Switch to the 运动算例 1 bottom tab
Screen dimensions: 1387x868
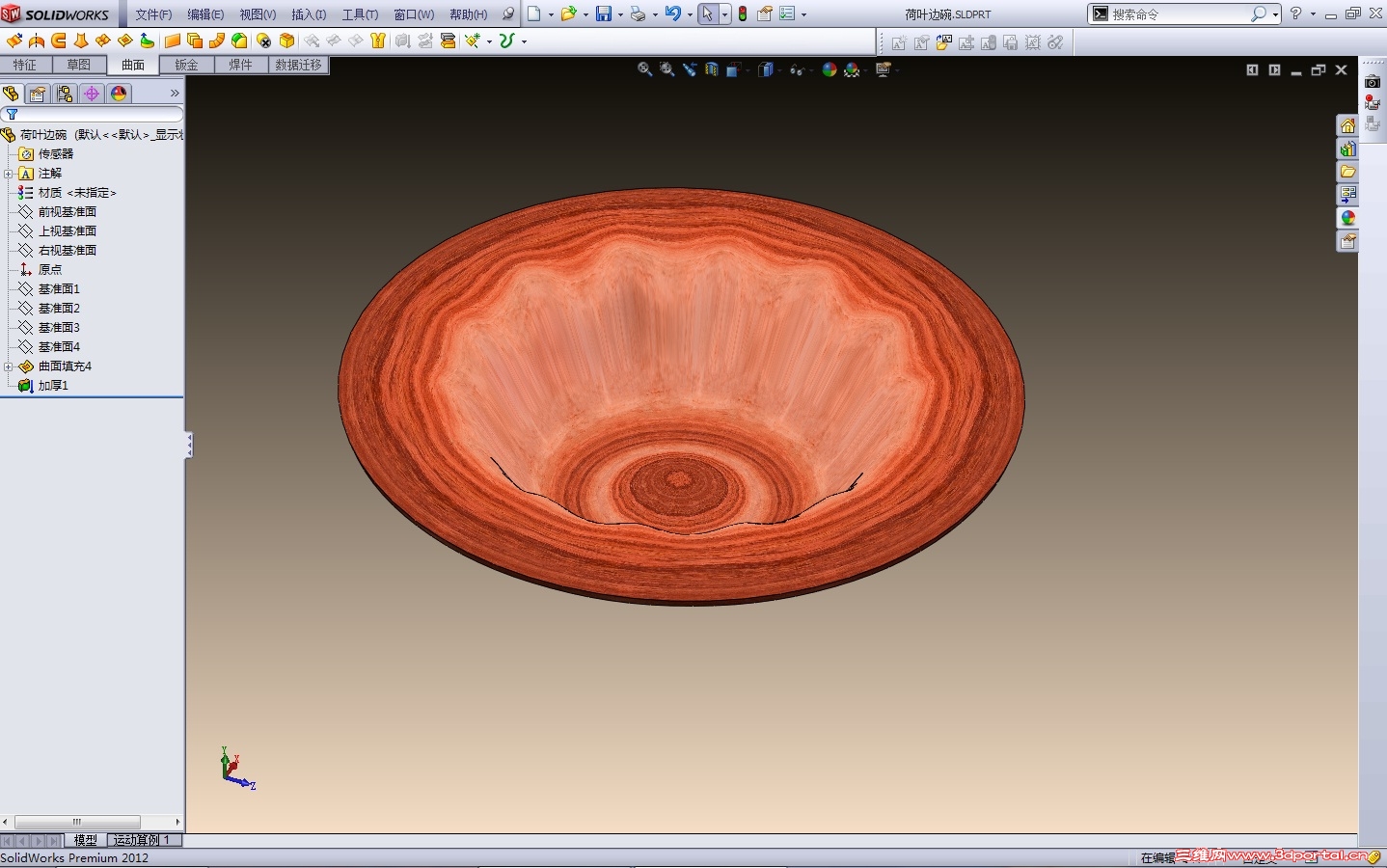point(144,840)
